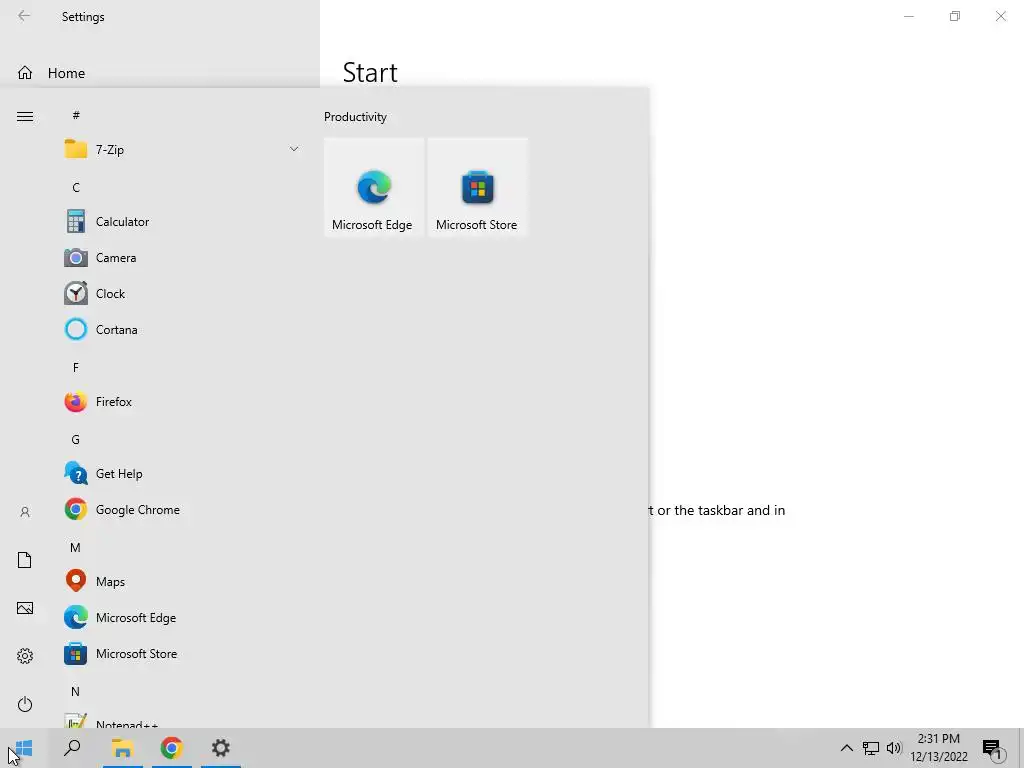This screenshot has height=768, width=1024.
Task: Open the Microsoft Store tile
Action: click(x=477, y=187)
